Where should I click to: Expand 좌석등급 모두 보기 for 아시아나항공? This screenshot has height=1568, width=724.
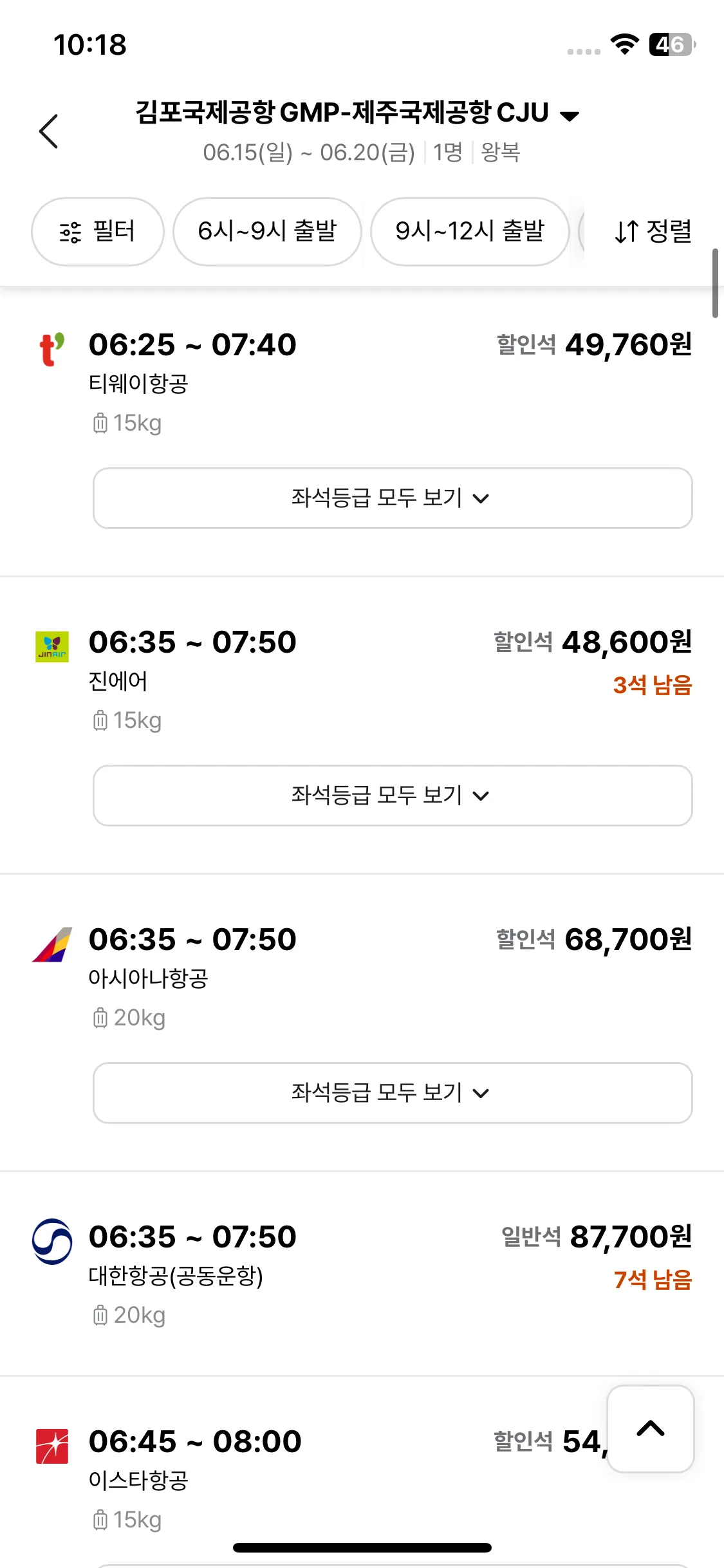[393, 1093]
